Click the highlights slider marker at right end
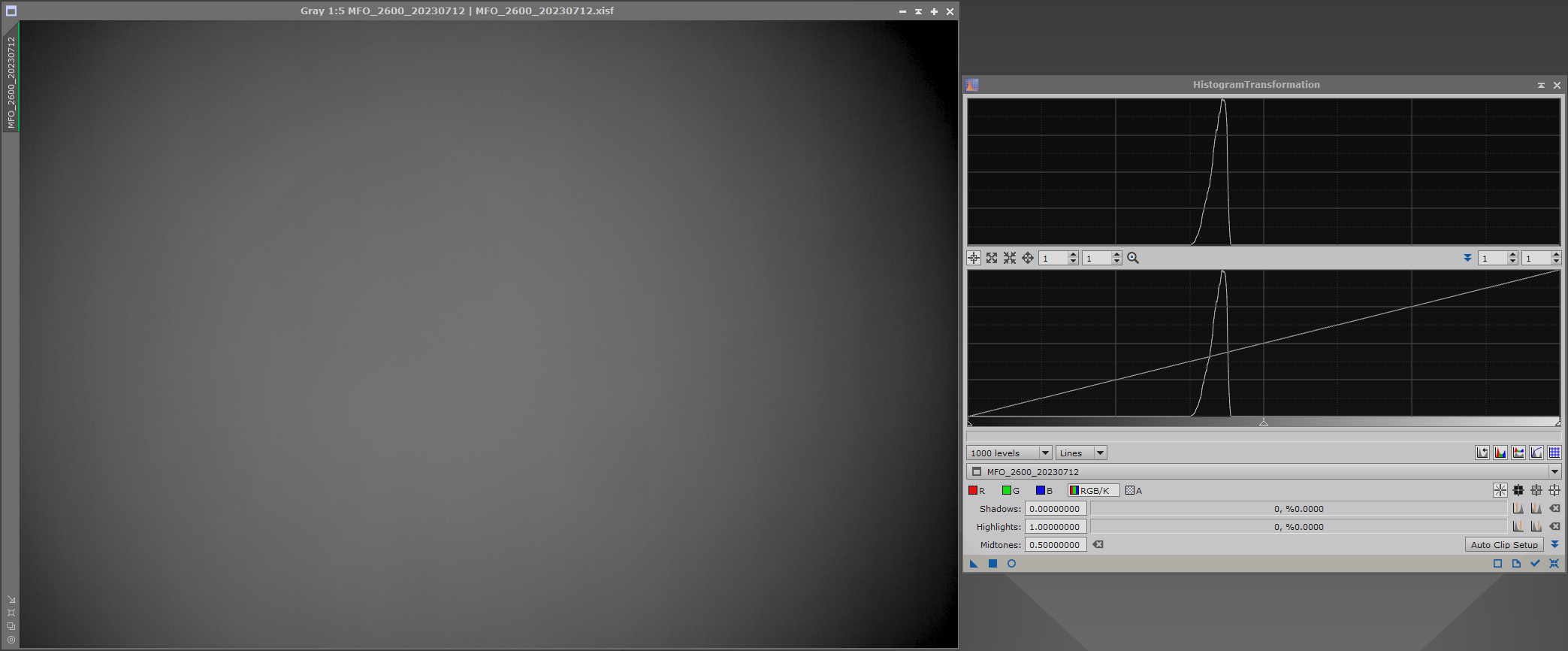Image resolution: width=1568 pixels, height=651 pixels. pos(1558,423)
